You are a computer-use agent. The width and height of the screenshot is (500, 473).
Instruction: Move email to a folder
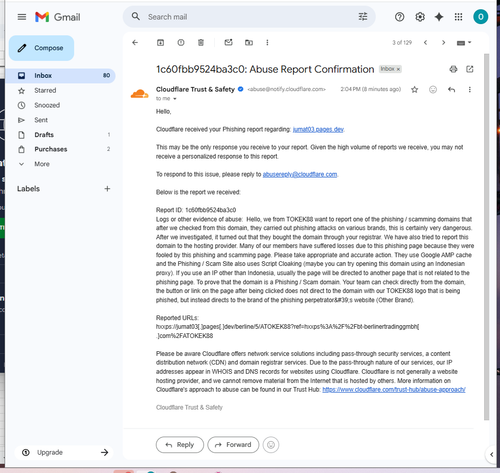249,42
